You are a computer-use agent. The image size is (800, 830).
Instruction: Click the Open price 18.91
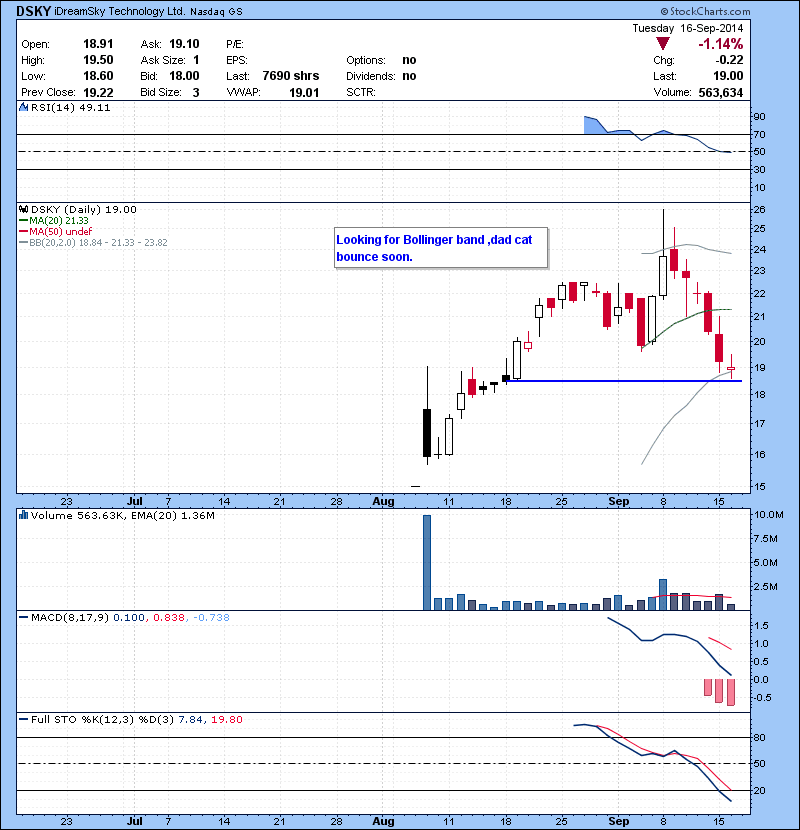tap(98, 44)
